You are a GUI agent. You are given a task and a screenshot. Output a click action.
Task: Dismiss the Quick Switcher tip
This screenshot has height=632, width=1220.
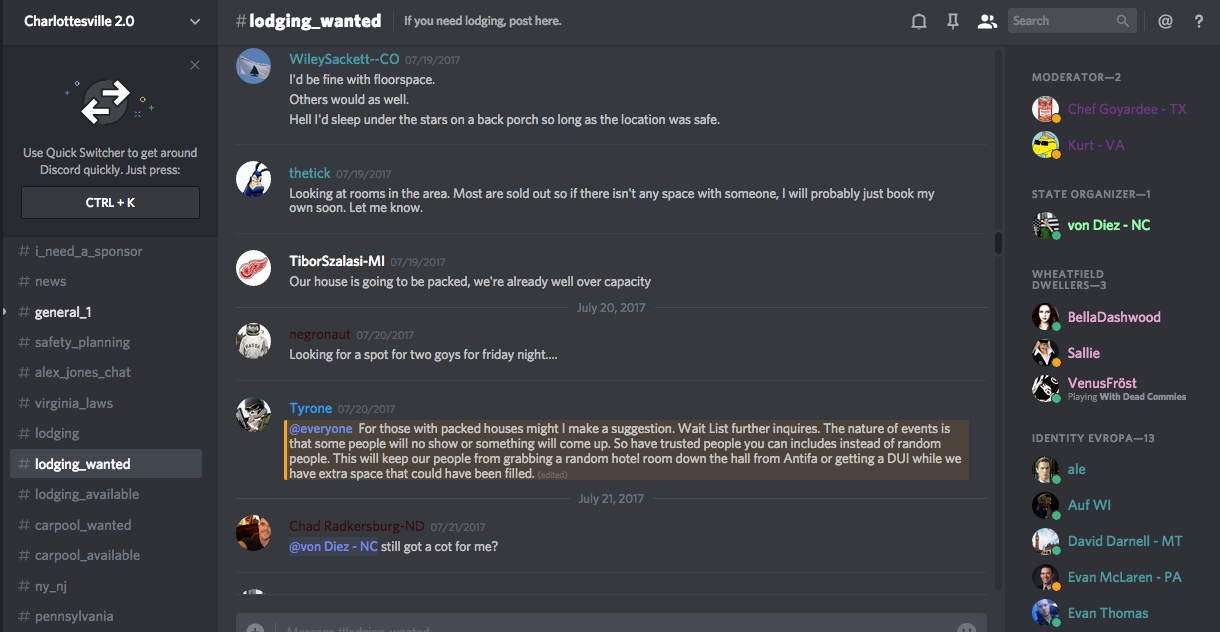(195, 65)
